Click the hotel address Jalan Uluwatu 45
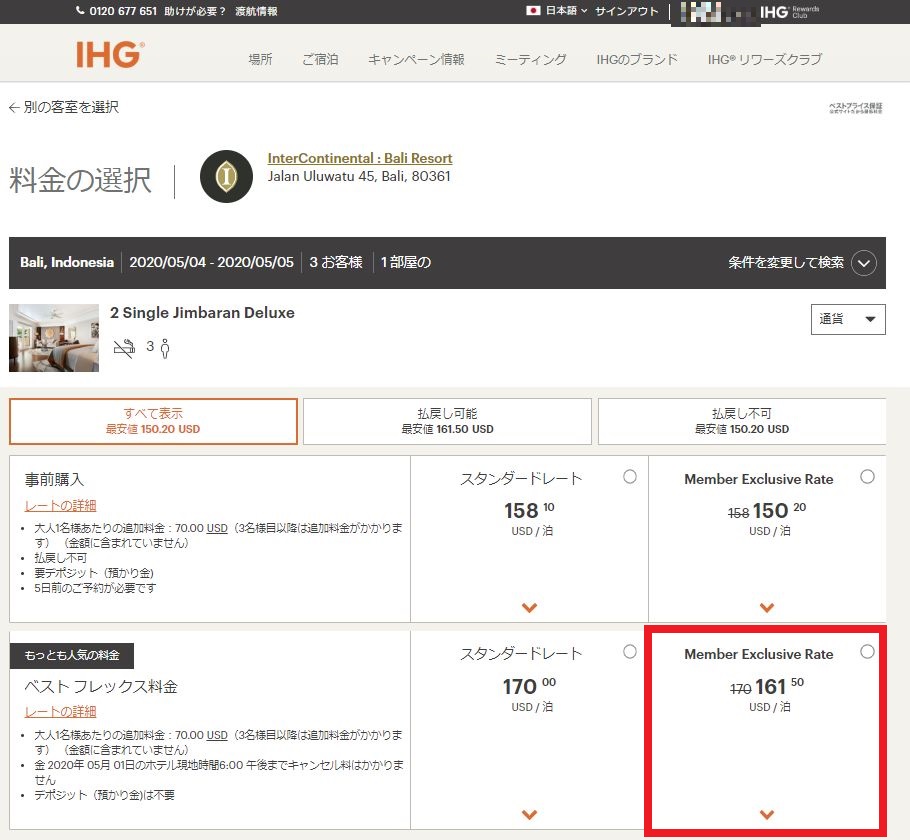Image resolution: width=910 pixels, height=840 pixels. click(359, 176)
